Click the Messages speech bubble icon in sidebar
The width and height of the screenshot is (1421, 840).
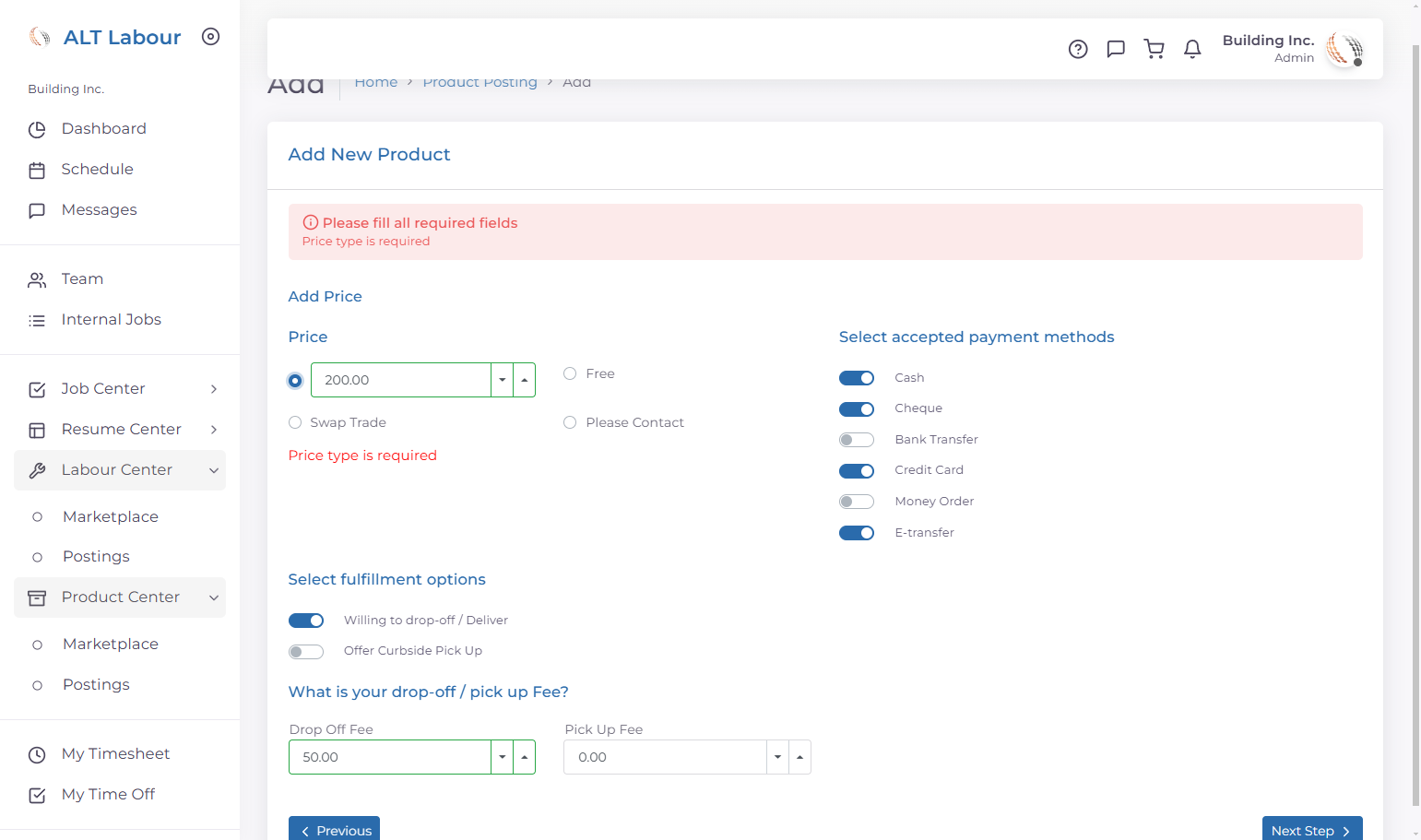[37, 211]
